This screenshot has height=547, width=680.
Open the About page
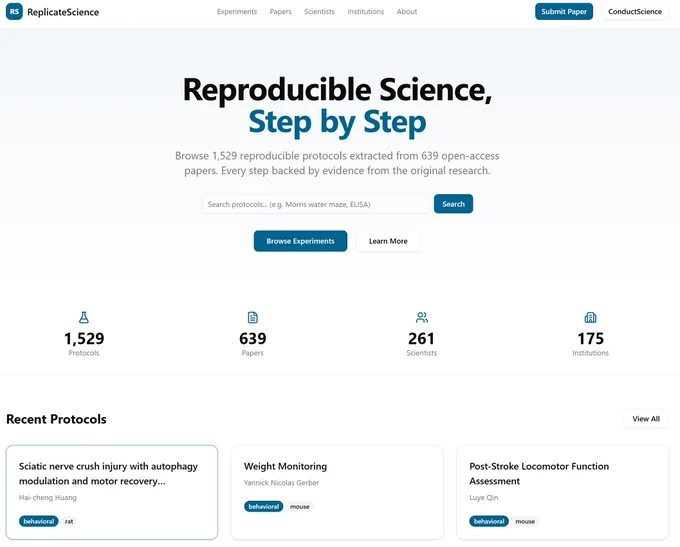pyautogui.click(x=407, y=12)
